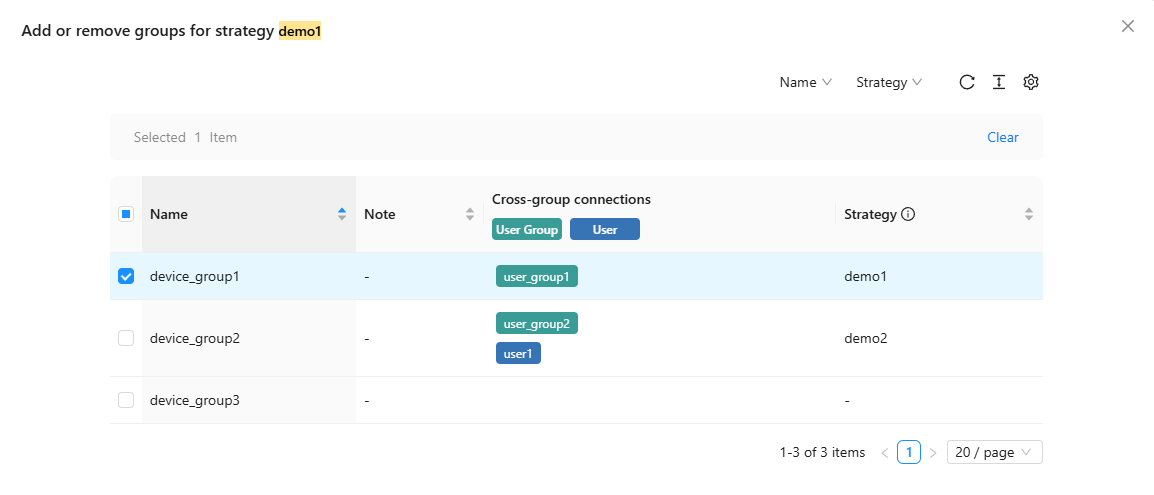Image resolution: width=1154 pixels, height=495 pixels.
Task: Open the 20 / page size dropdown
Action: (994, 453)
